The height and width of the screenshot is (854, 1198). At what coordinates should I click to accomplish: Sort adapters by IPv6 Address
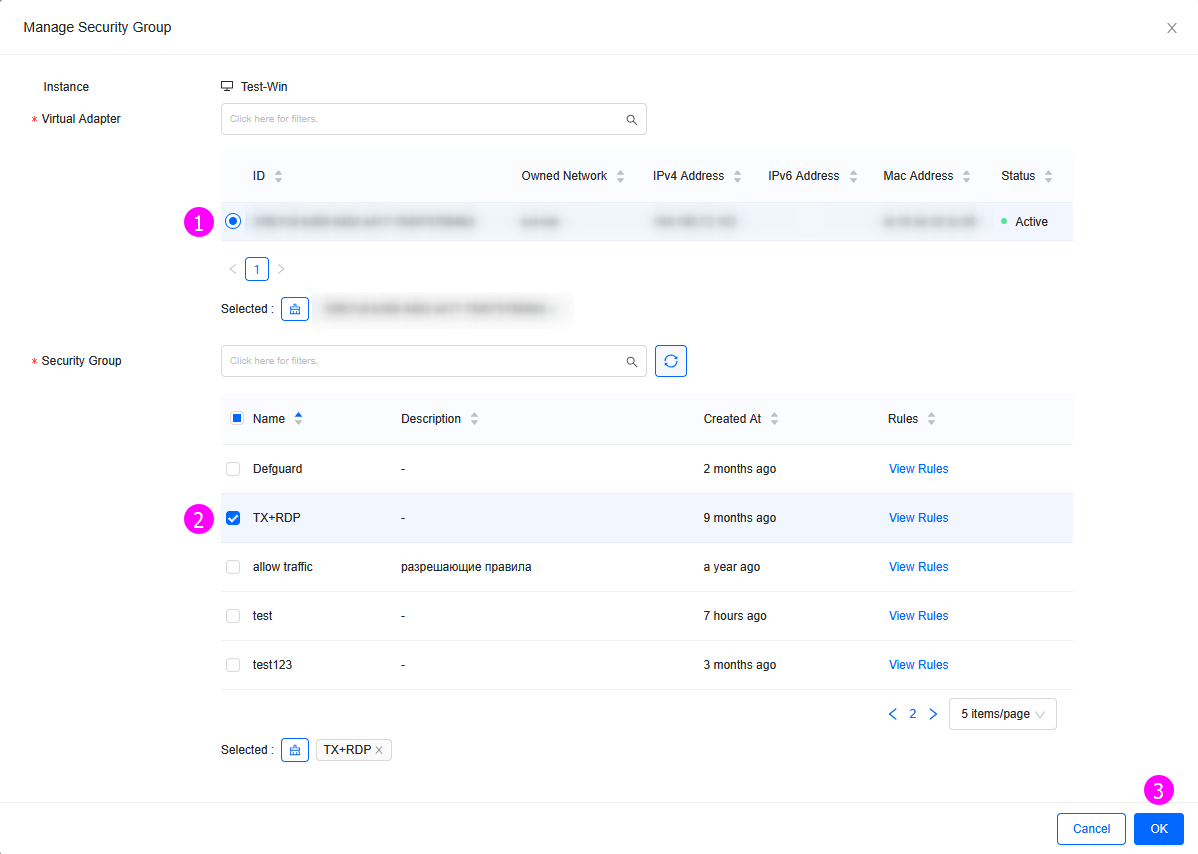click(x=853, y=176)
